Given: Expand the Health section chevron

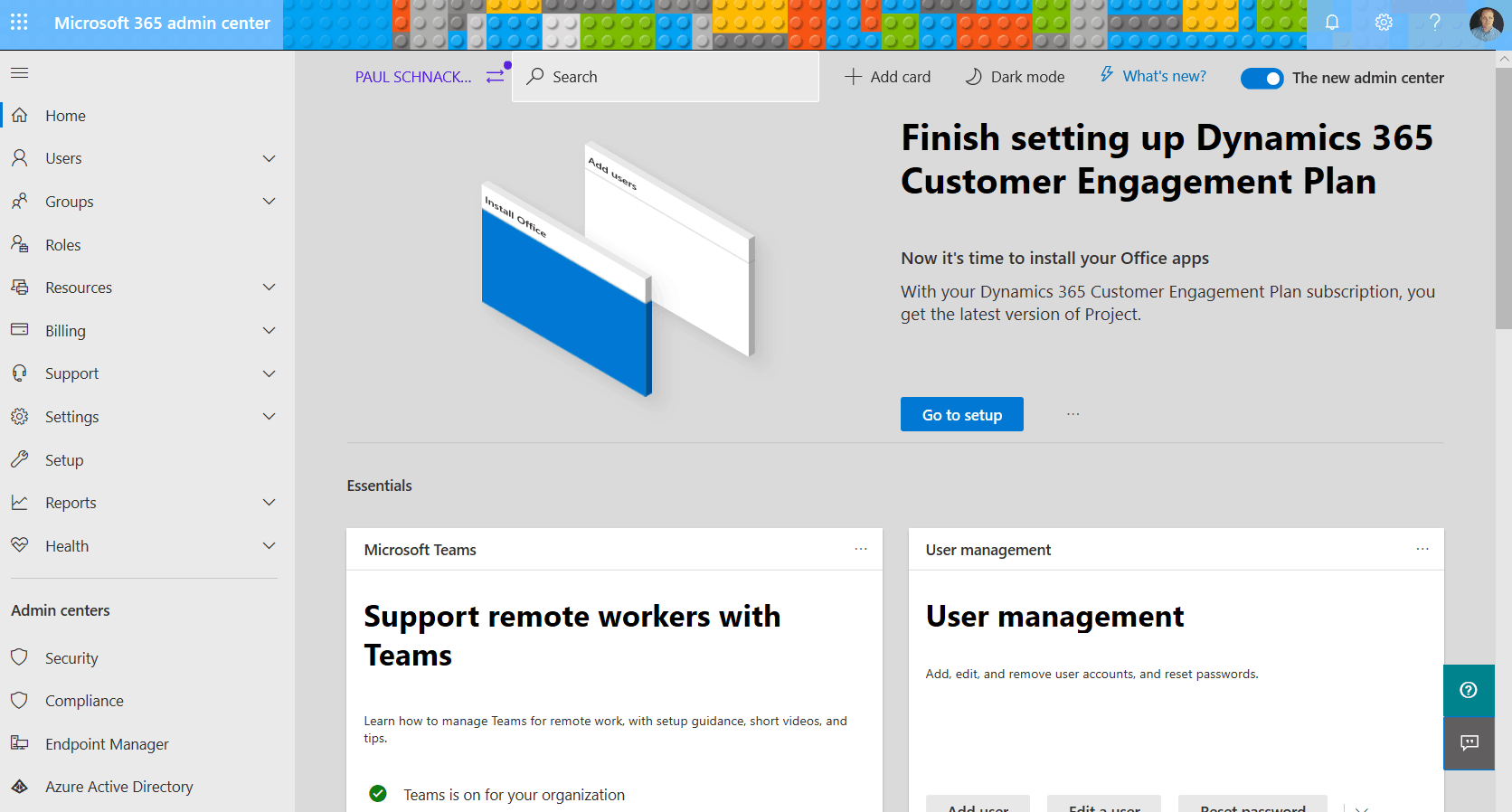Looking at the screenshot, I should coord(269,545).
